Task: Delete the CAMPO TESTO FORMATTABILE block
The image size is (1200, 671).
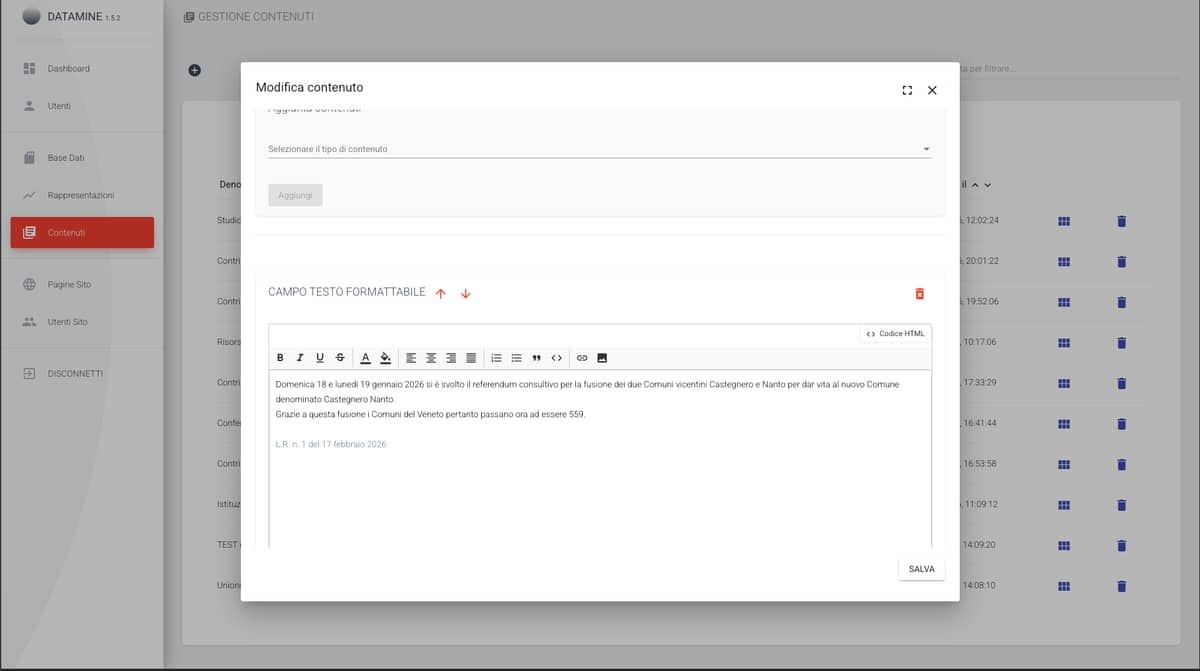Action: click(920, 293)
